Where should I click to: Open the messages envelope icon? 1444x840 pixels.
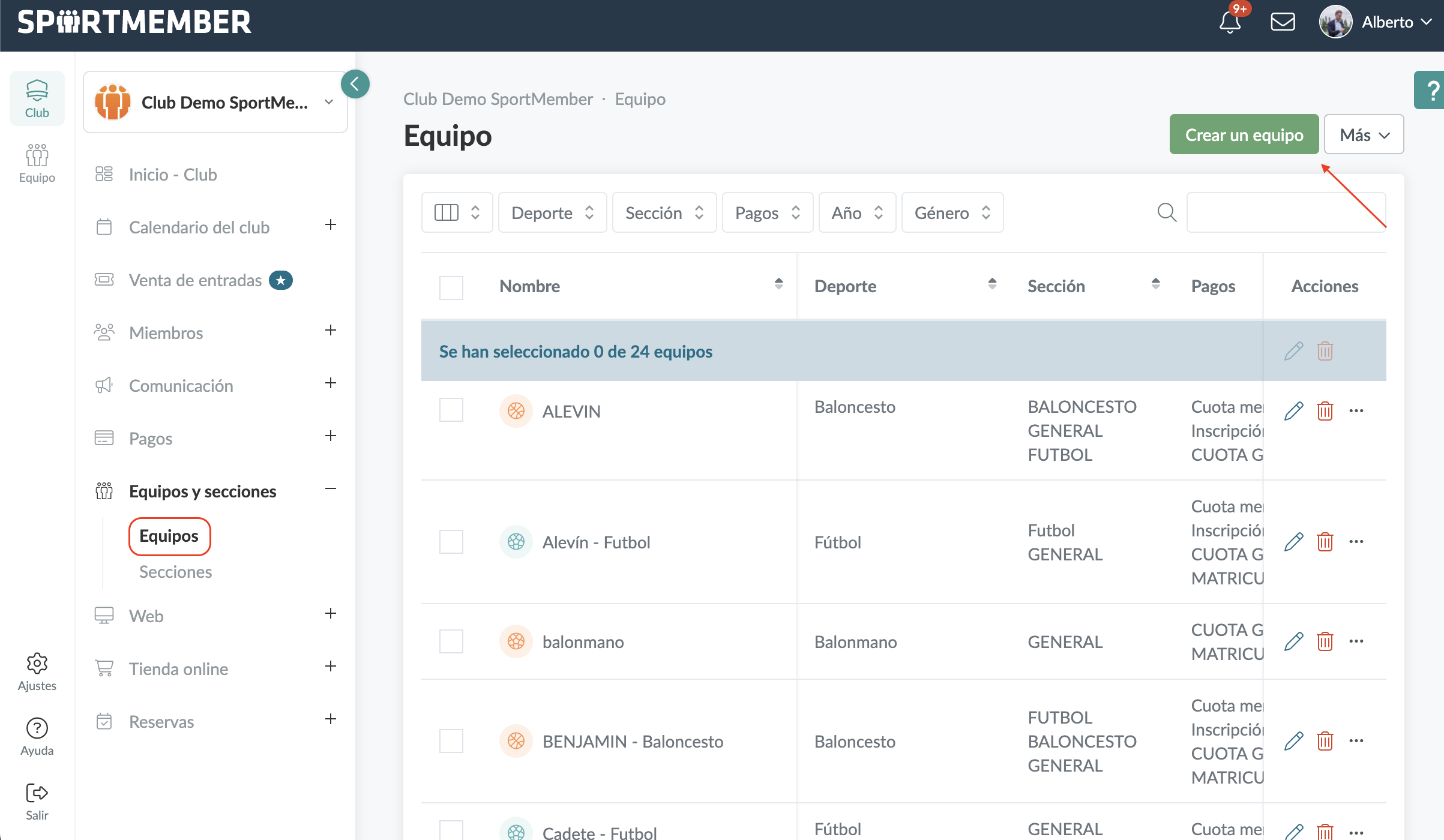1283,22
